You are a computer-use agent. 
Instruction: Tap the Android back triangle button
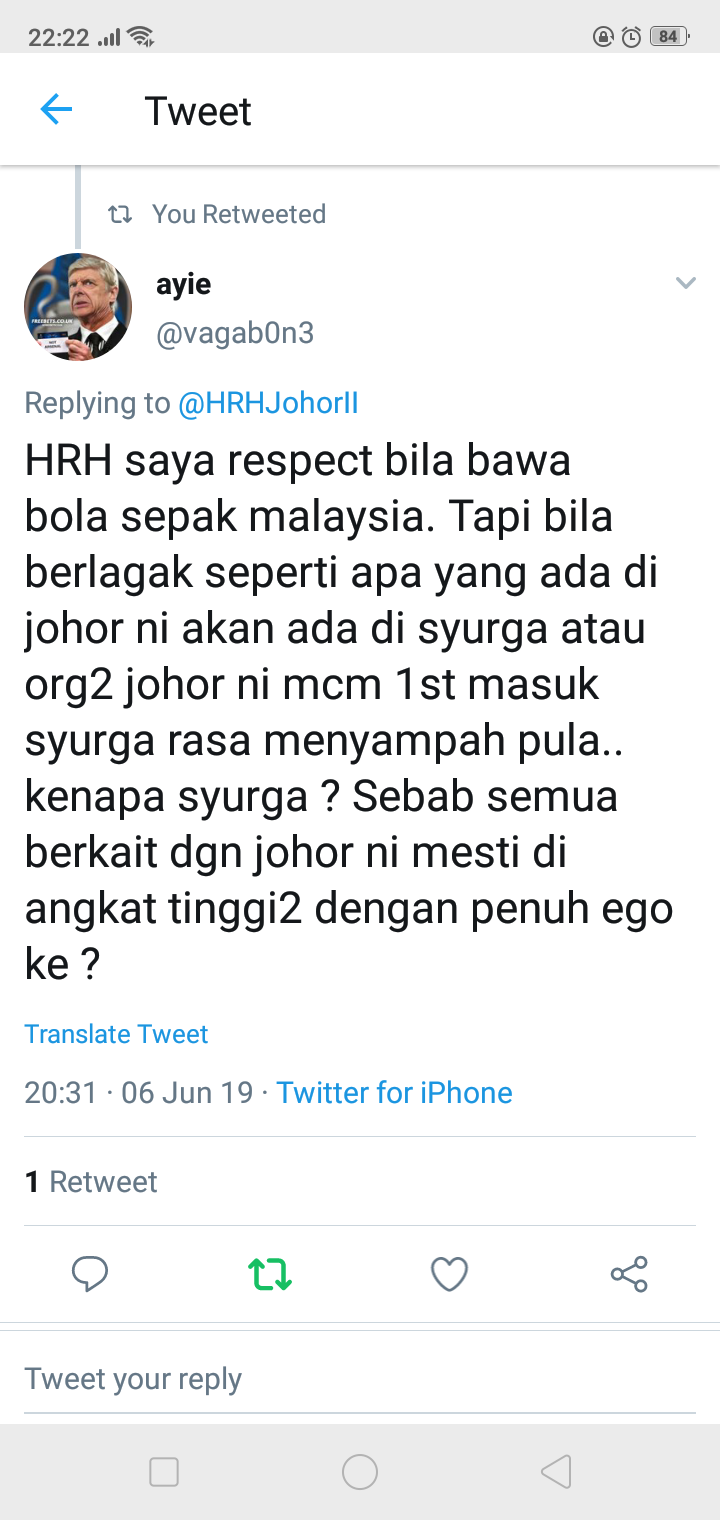pos(555,1471)
